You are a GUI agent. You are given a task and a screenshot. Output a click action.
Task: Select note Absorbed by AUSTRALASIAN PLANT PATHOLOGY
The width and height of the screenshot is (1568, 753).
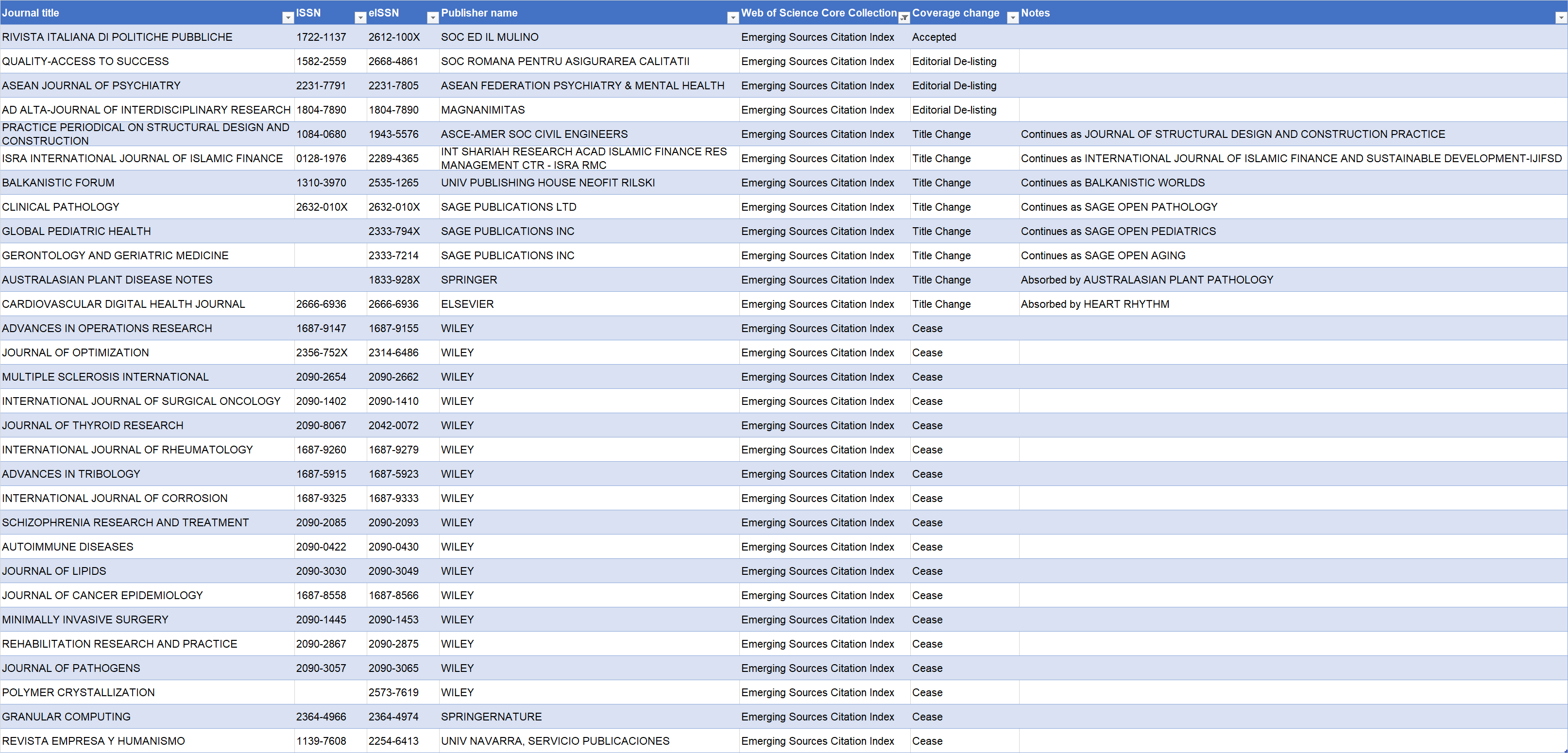click(1294, 280)
